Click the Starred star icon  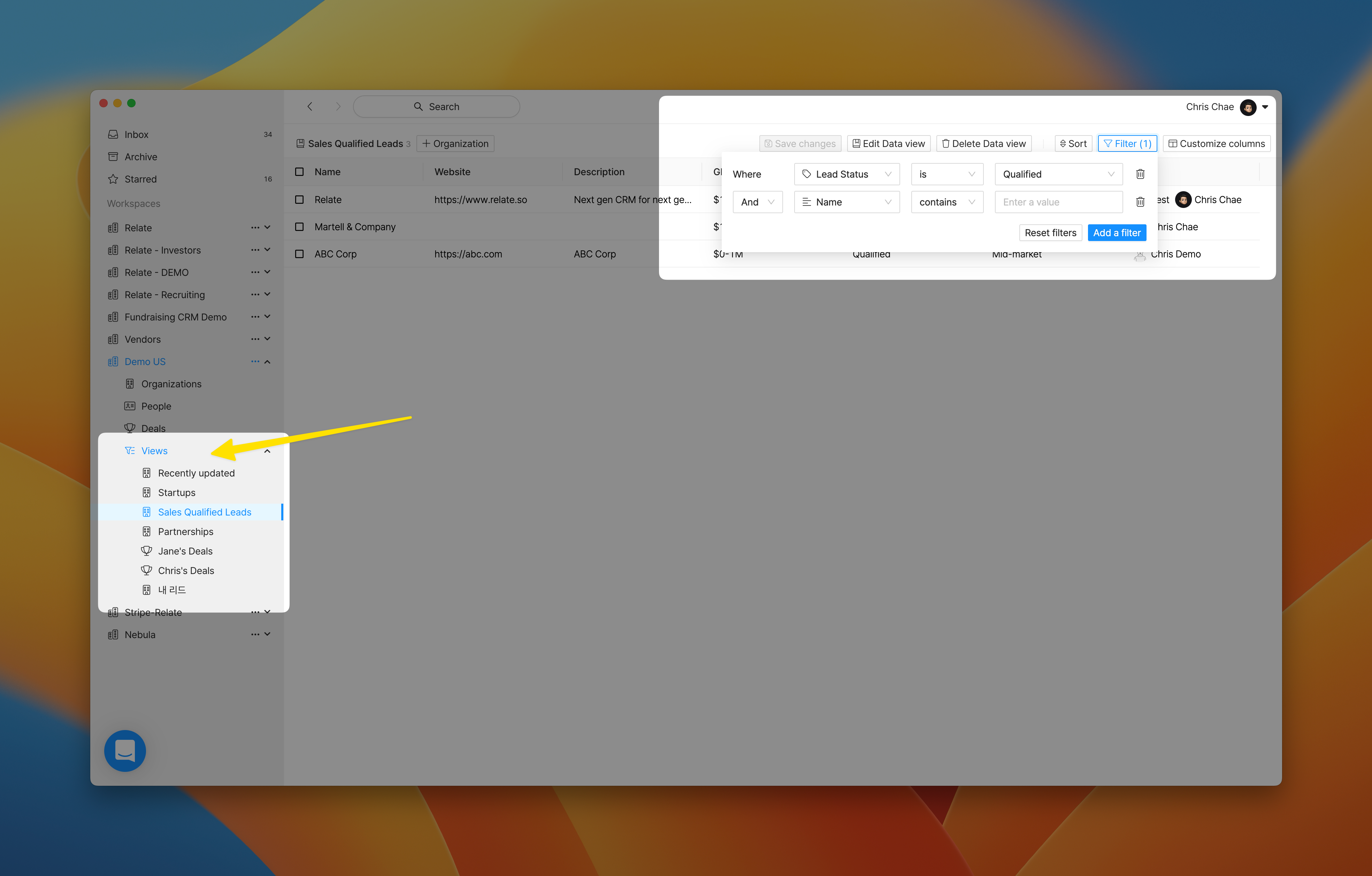[113, 179]
